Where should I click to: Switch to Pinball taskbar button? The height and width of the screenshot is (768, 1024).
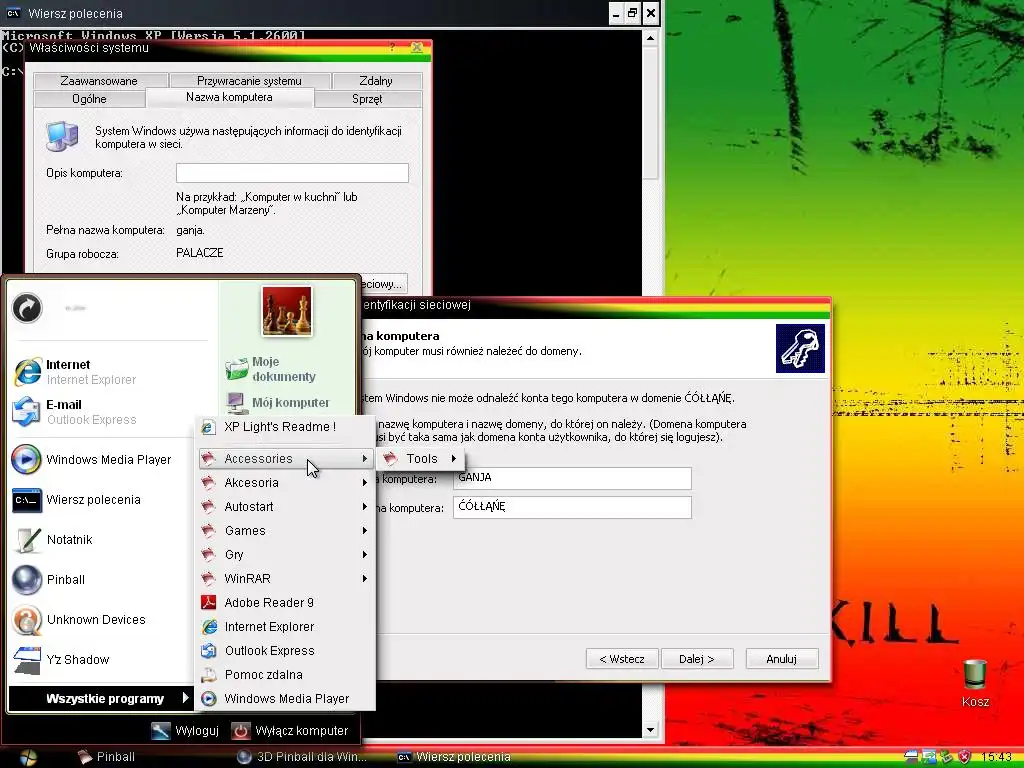pos(106,757)
